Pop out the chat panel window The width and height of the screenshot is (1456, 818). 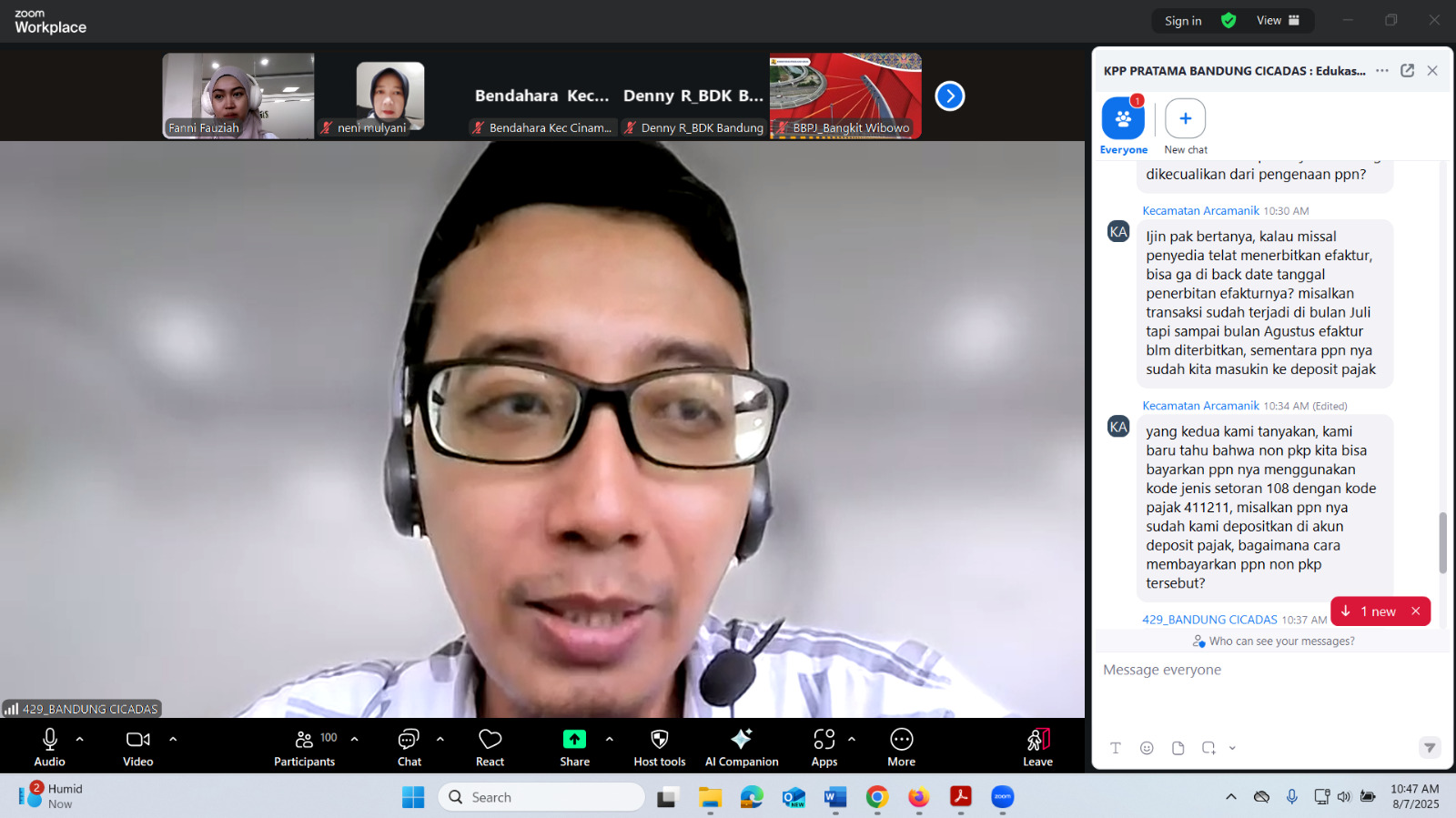[x=1407, y=71]
